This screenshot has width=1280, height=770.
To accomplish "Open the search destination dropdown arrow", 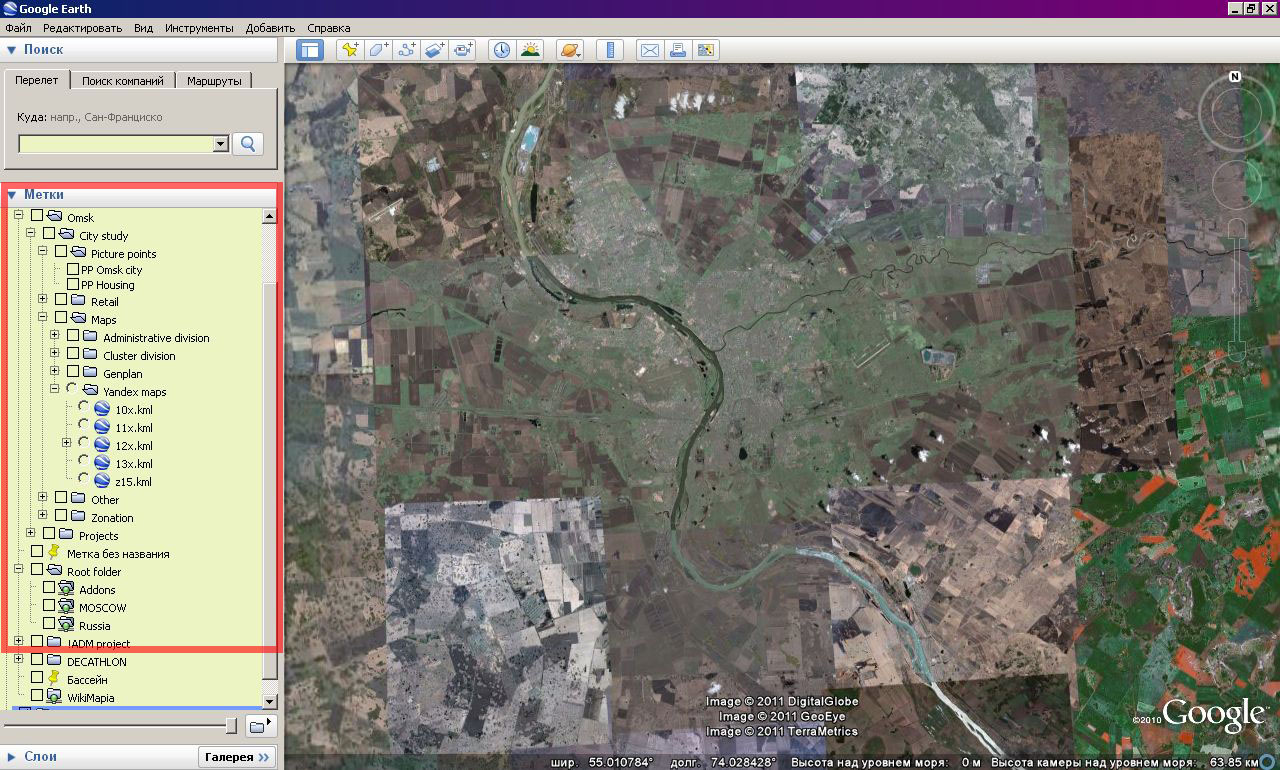I will click(x=221, y=145).
